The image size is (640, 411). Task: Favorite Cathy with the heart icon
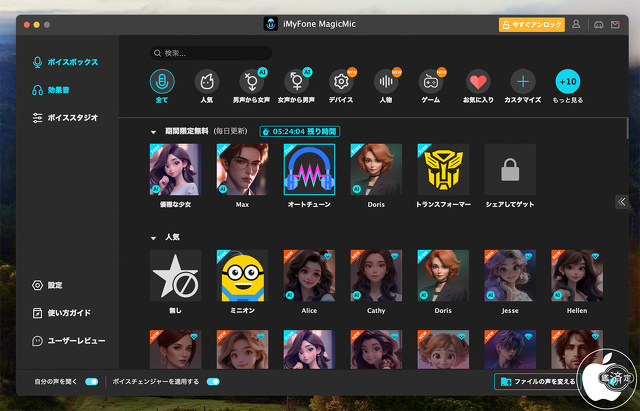[395, 256]
